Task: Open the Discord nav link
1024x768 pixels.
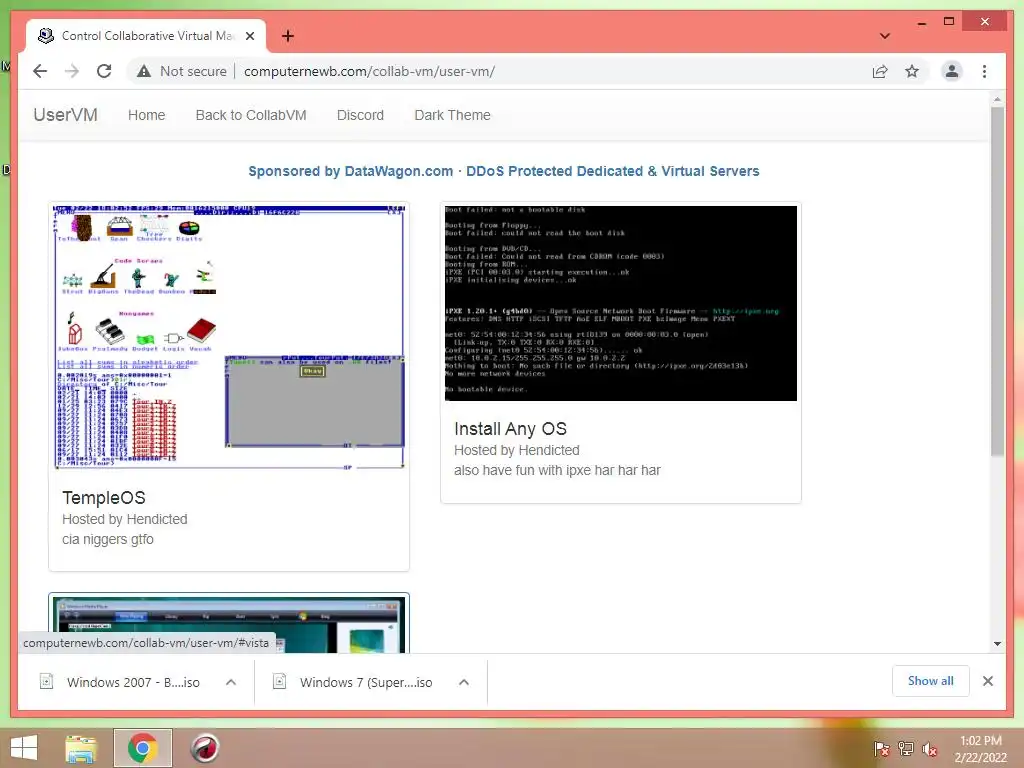Action: tap(360, 115)
